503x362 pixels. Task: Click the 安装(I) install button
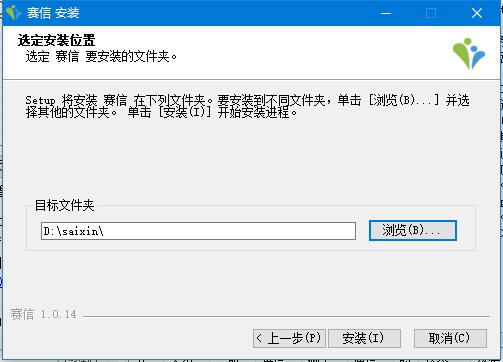pyautogui.click(x=364, y=338)
